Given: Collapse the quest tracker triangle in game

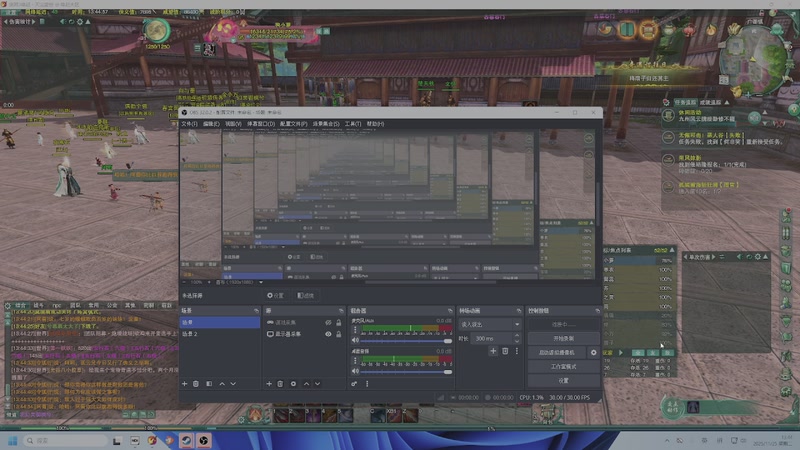Looking at the screenshot, I should click(x=727, y=102).
